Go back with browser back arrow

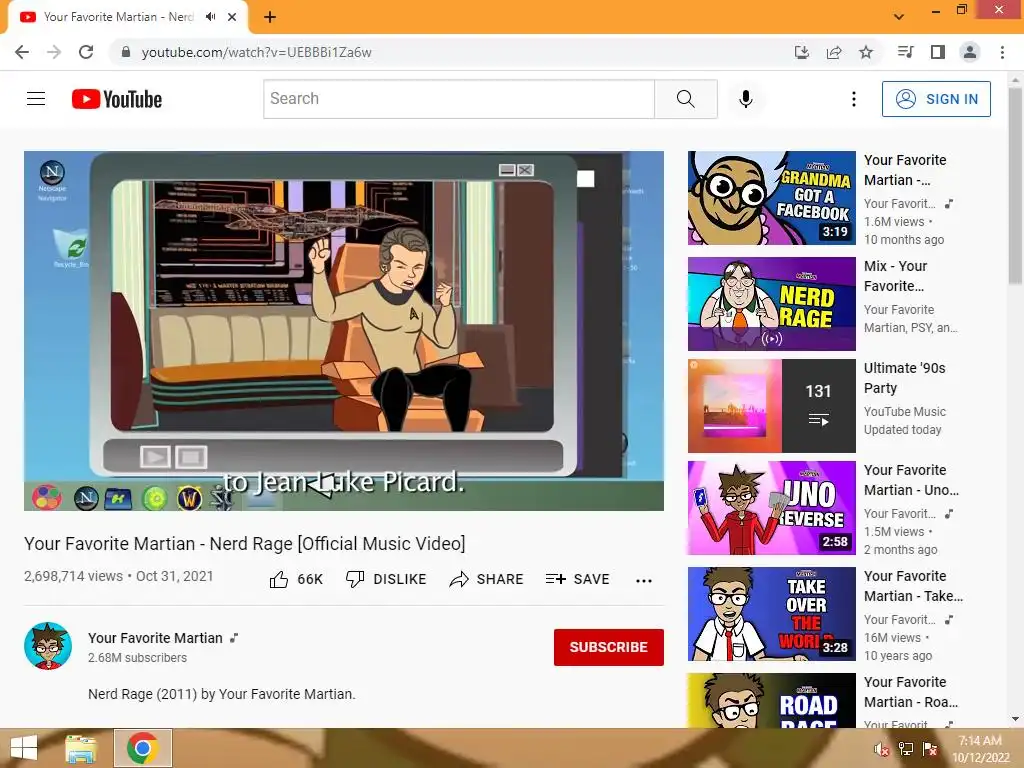click(22, 52)
